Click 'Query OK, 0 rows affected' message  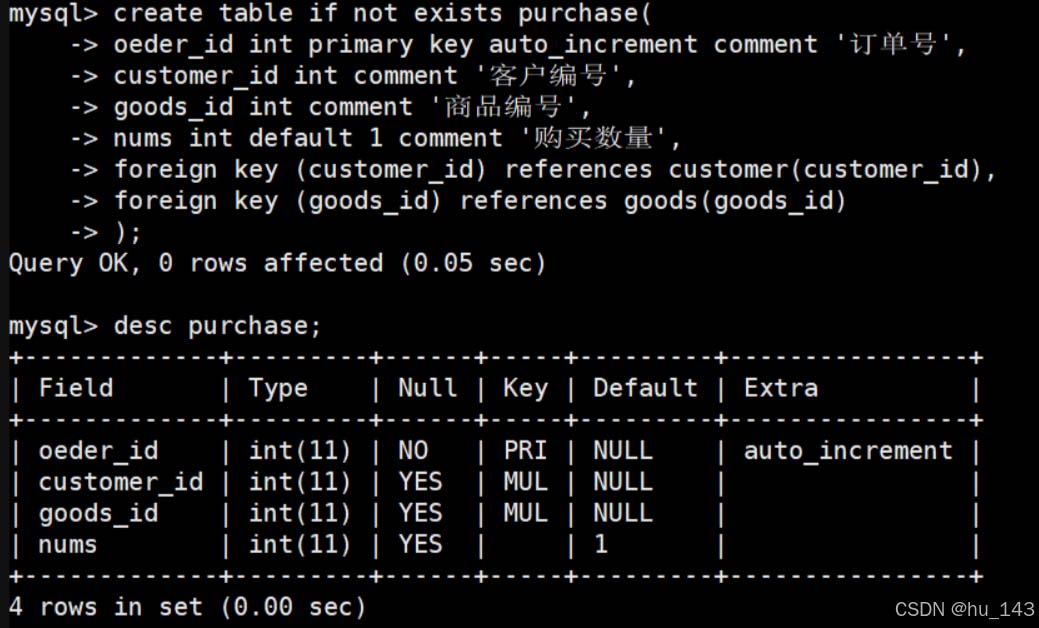[x=277, y=264]
